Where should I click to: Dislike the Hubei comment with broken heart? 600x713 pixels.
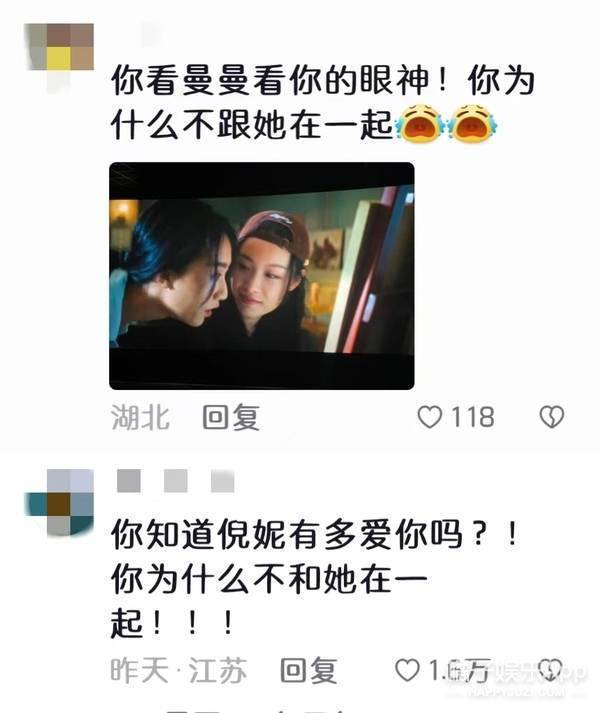[552, 417]
